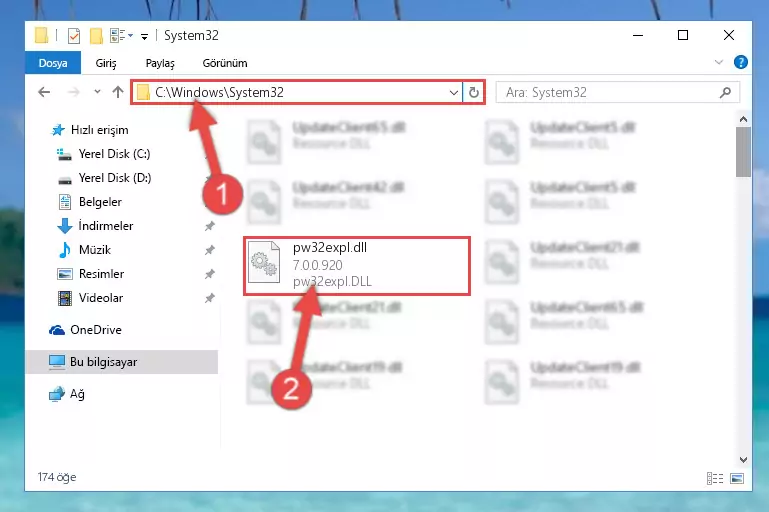769x512 pixels.
Task: Go back with the left arrow
Action: (x=44, y=92)
